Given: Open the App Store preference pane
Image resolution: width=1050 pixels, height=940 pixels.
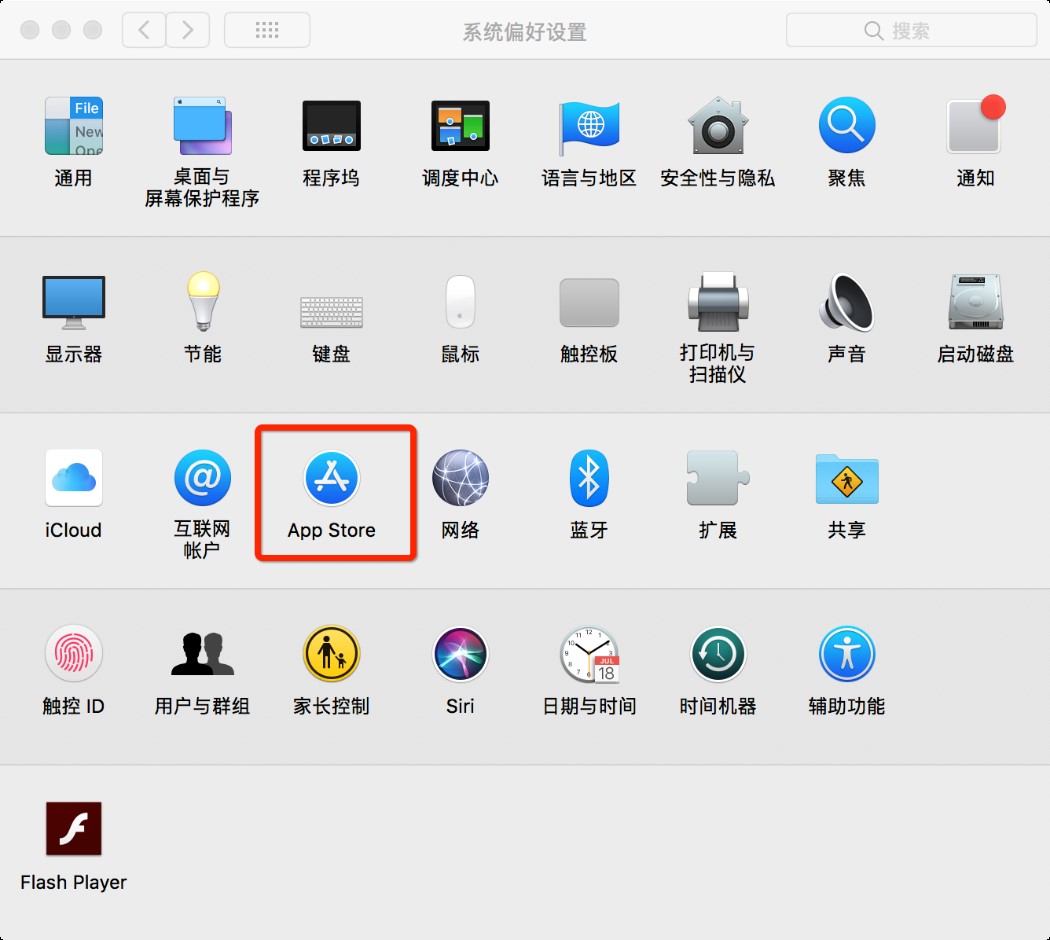Looking at the screenshot, I should 331,479.
